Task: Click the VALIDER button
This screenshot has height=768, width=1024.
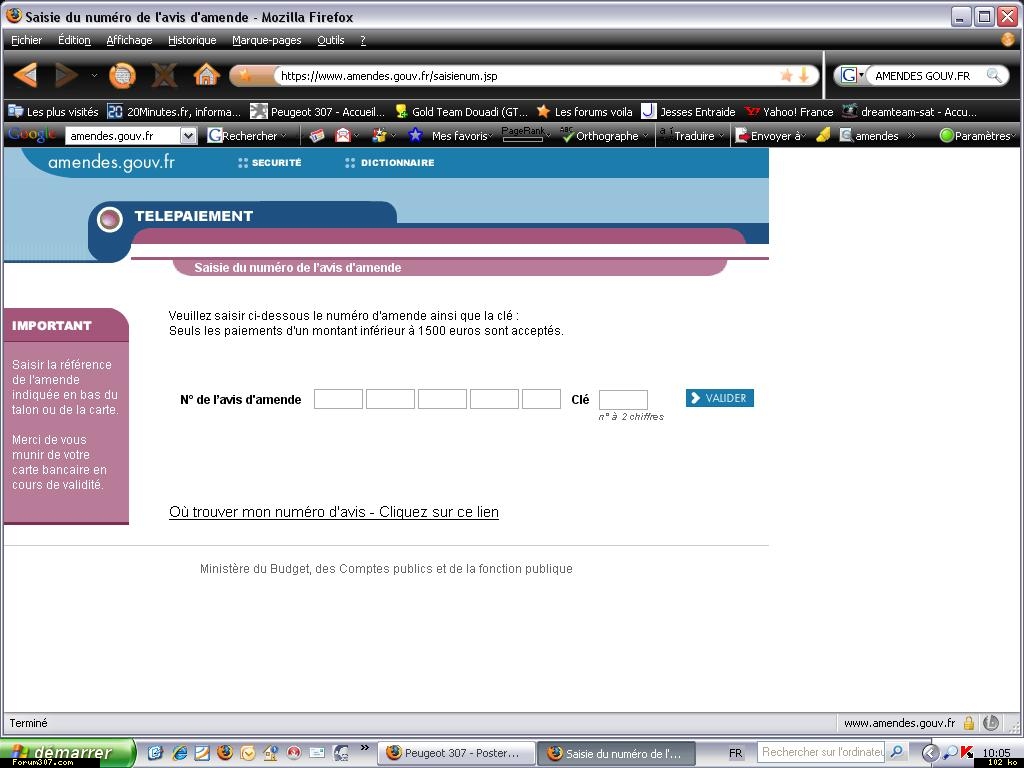Action: (x=719, y=398)
